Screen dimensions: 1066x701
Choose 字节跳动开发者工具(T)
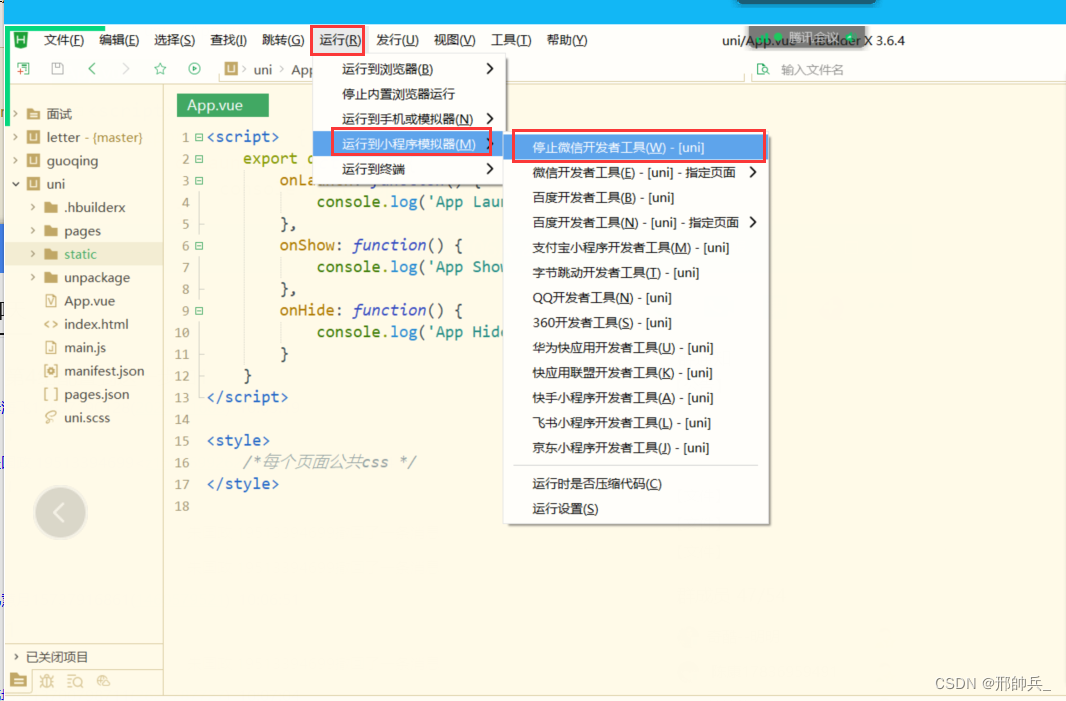coord(637,273)
